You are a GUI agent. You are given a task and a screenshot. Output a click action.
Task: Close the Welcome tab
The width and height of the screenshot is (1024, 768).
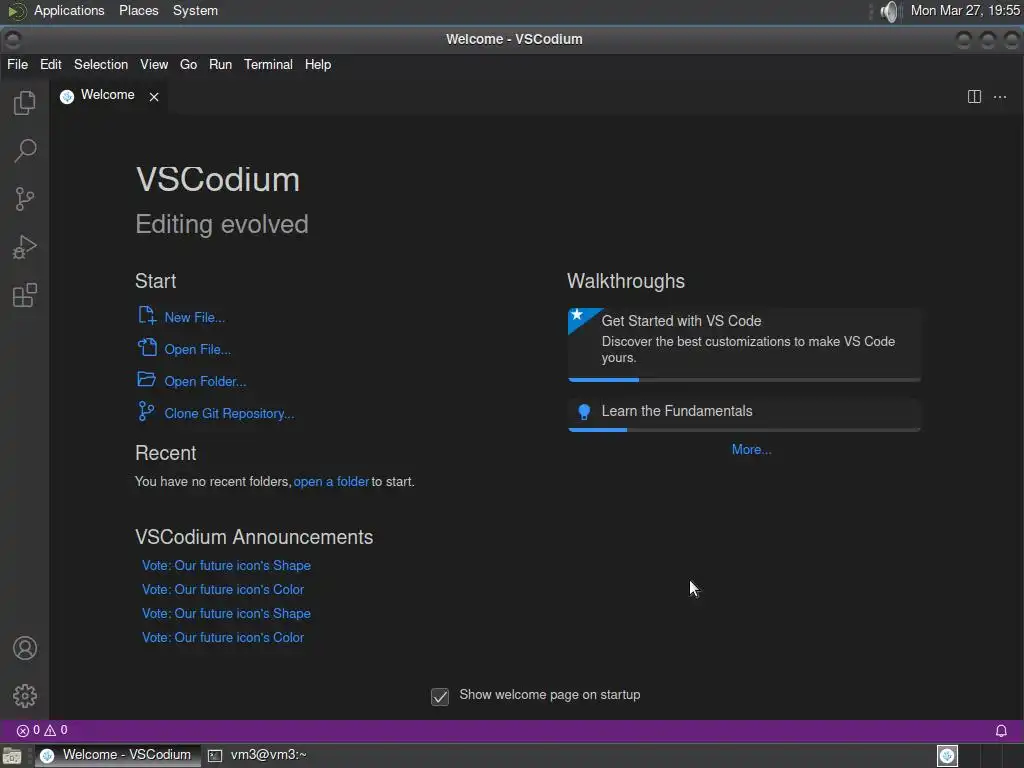click(x=153, y=97)
